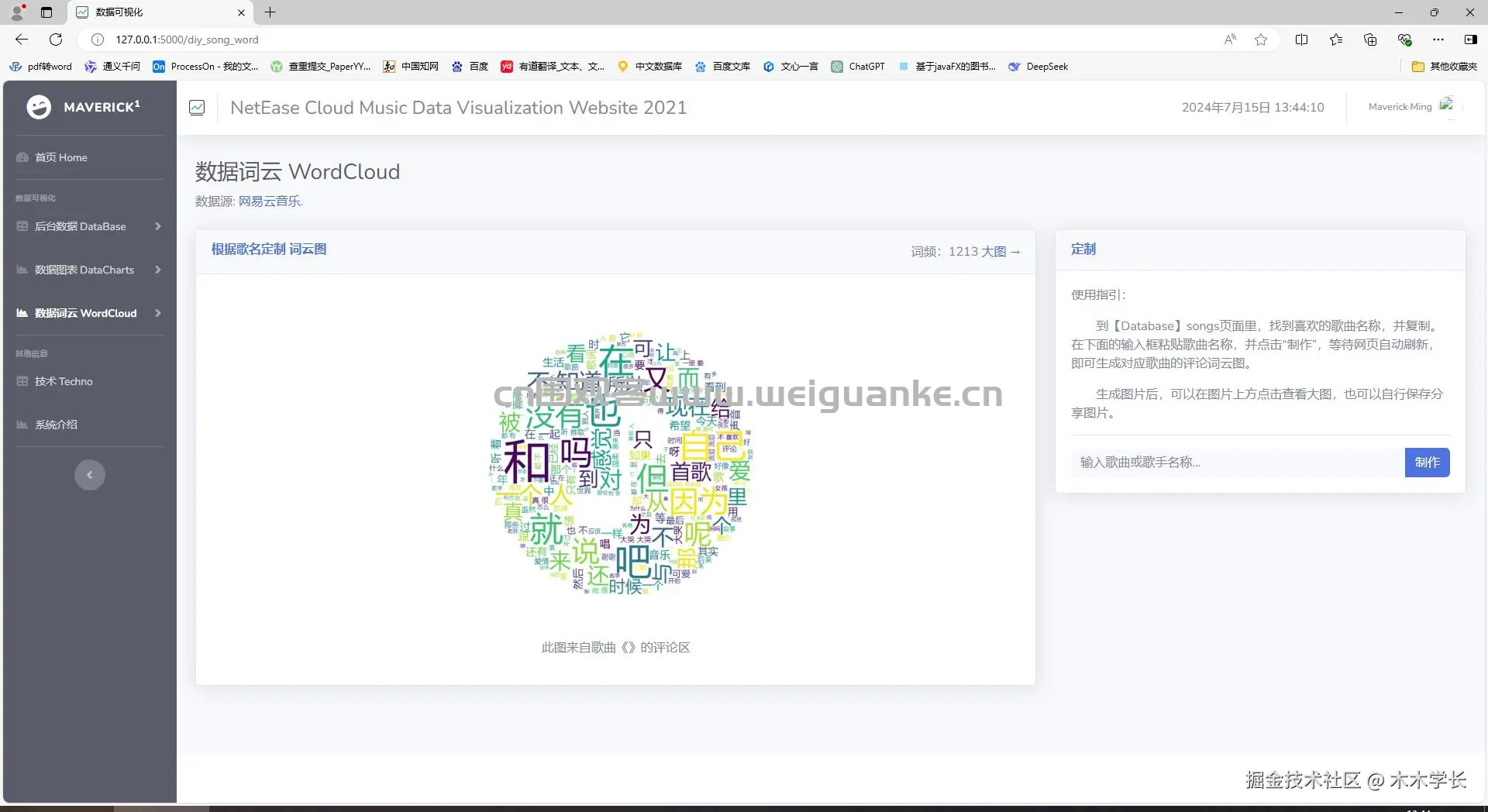Open 大图 large image link

click(x=1001, y=252)
